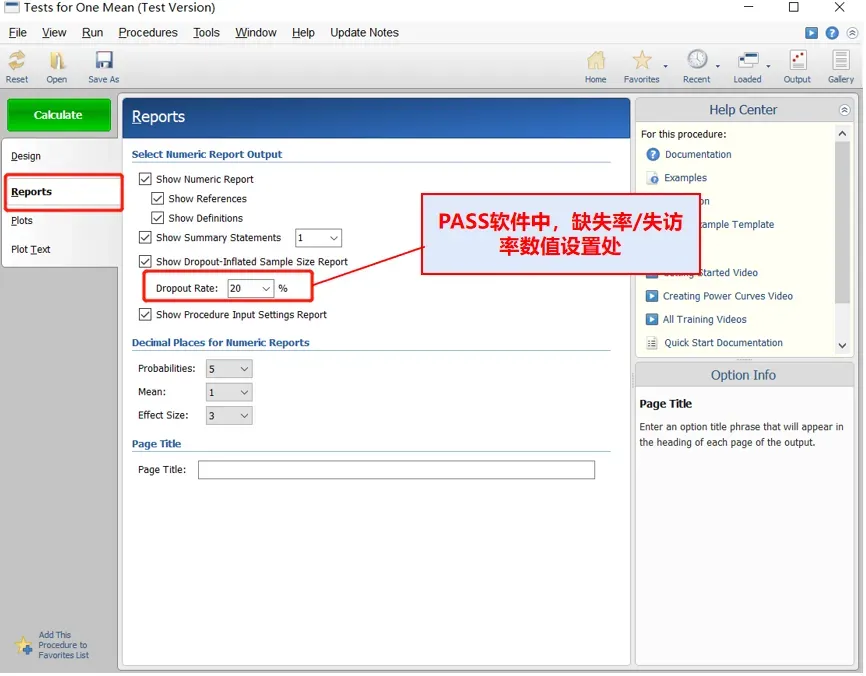
Task: Collapse the Help Center panel chevron
Action: [846, 110]
